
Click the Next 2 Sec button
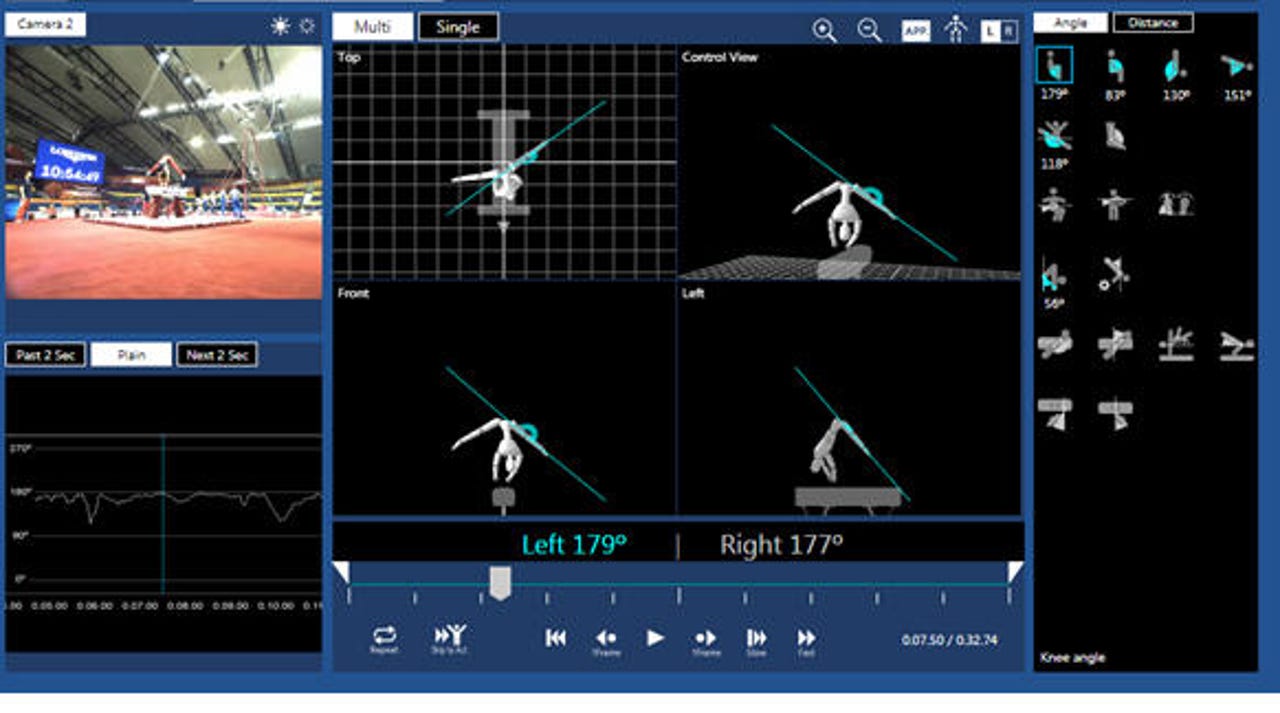[217, 355]
